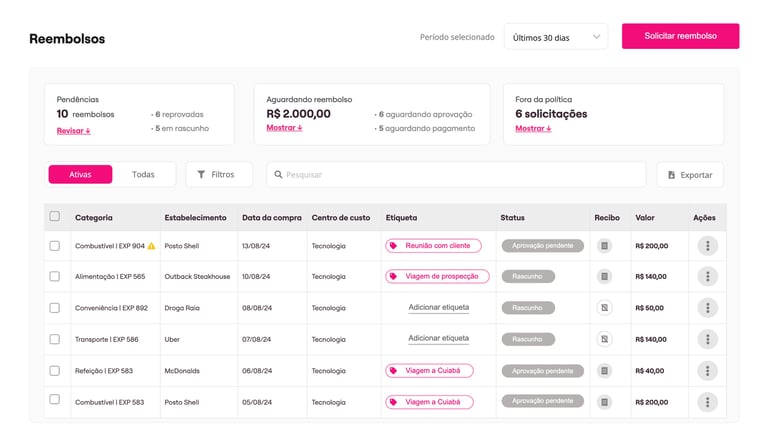
Task: Open receipt icon for Outback Steakhouse row
Action: tap(604, 277)
